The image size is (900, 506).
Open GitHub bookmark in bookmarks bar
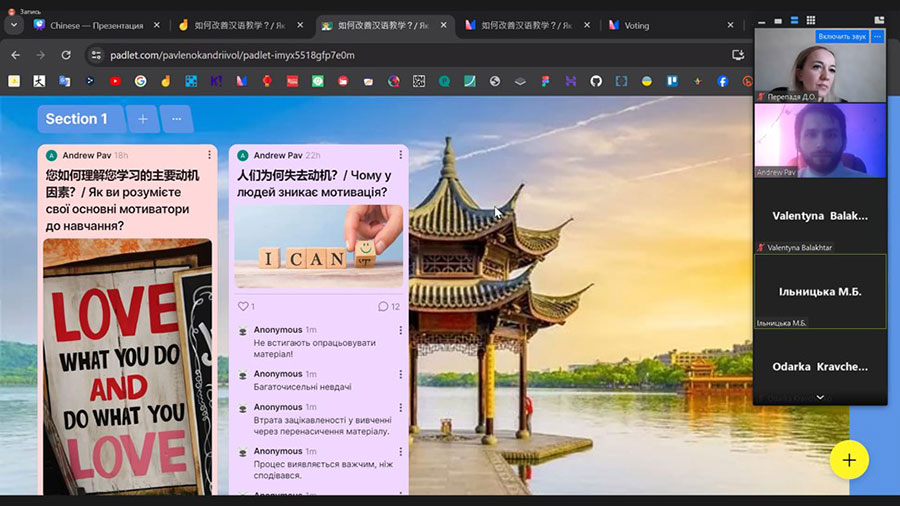pos(596,81)
